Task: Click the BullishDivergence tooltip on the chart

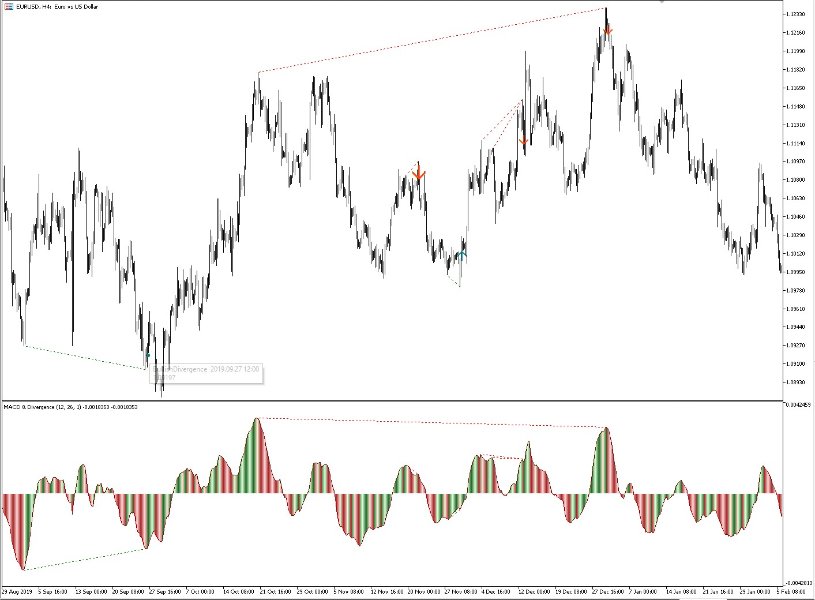Action: click(x=207, y=369)
